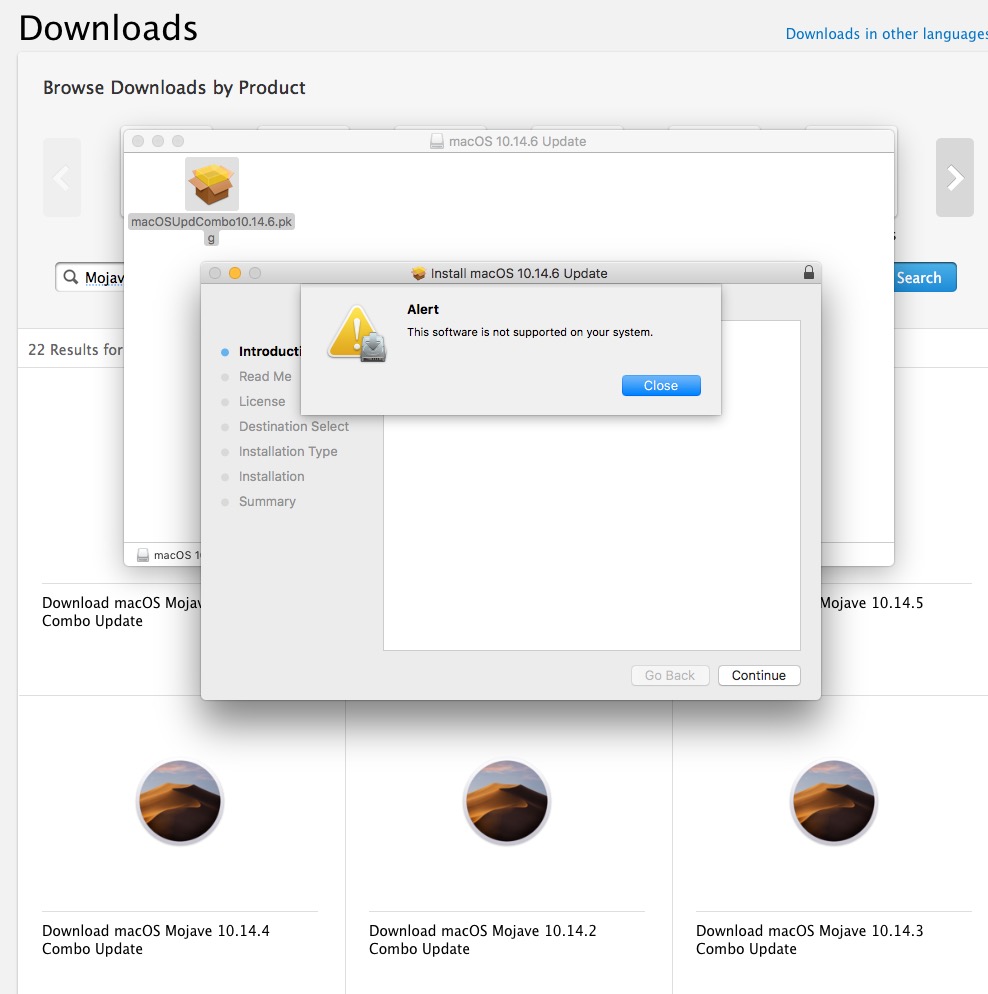Open Download macOS Mojave 10.14.3 Combo Update link

[810, 939]
